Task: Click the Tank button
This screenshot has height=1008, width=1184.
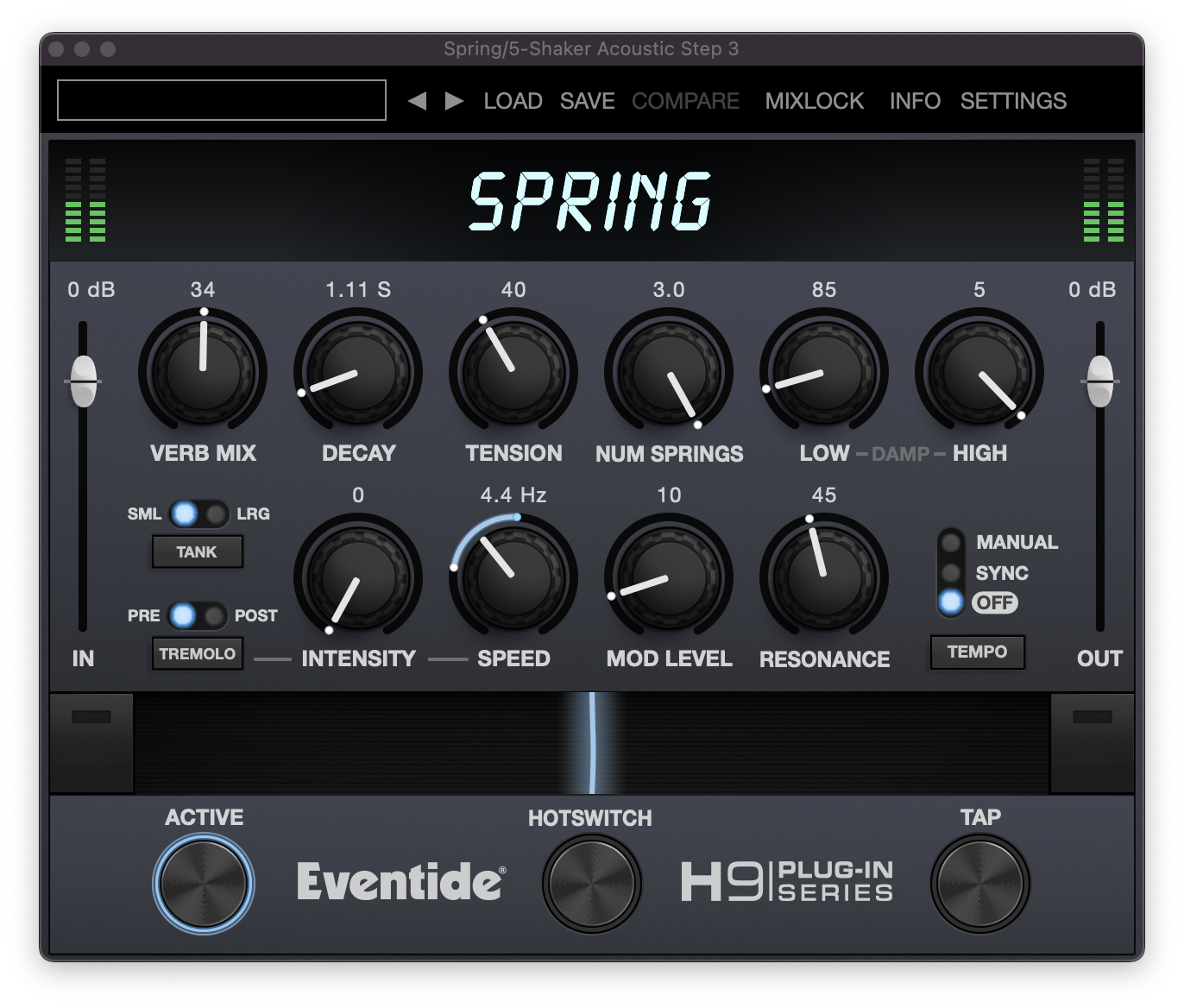Action: tap(198, 552)
